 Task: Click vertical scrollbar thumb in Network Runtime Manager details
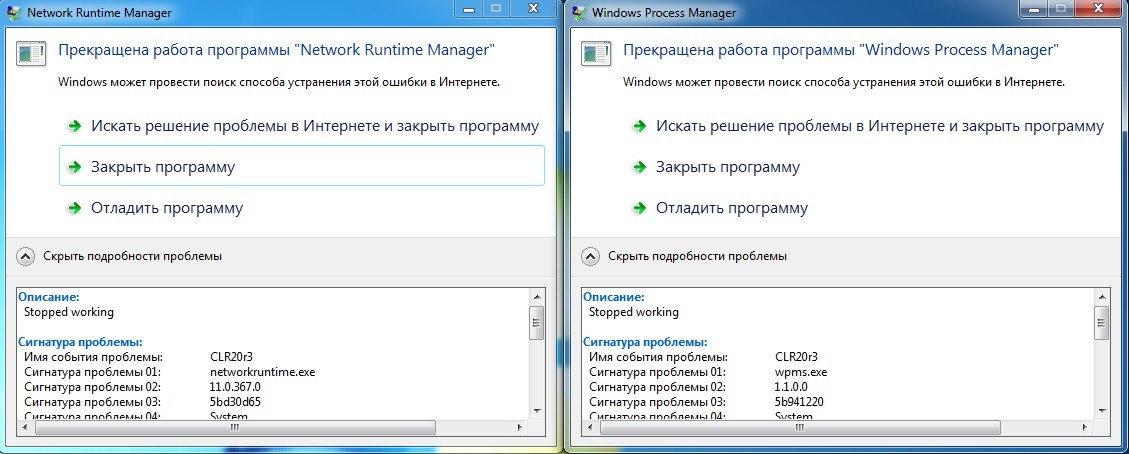[536, 322]
